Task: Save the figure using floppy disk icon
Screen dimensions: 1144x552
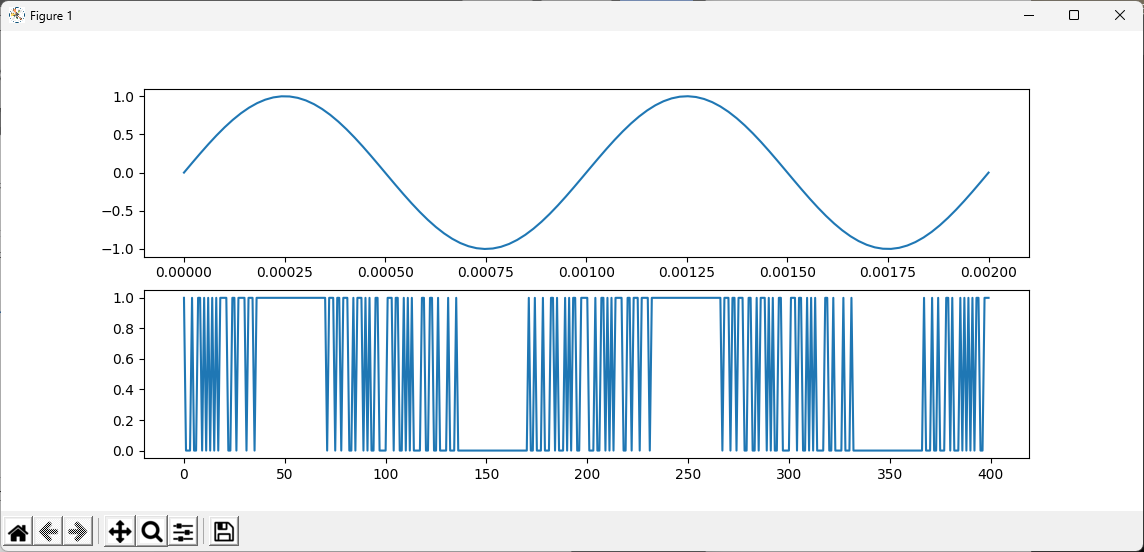Action: (224, 531)
